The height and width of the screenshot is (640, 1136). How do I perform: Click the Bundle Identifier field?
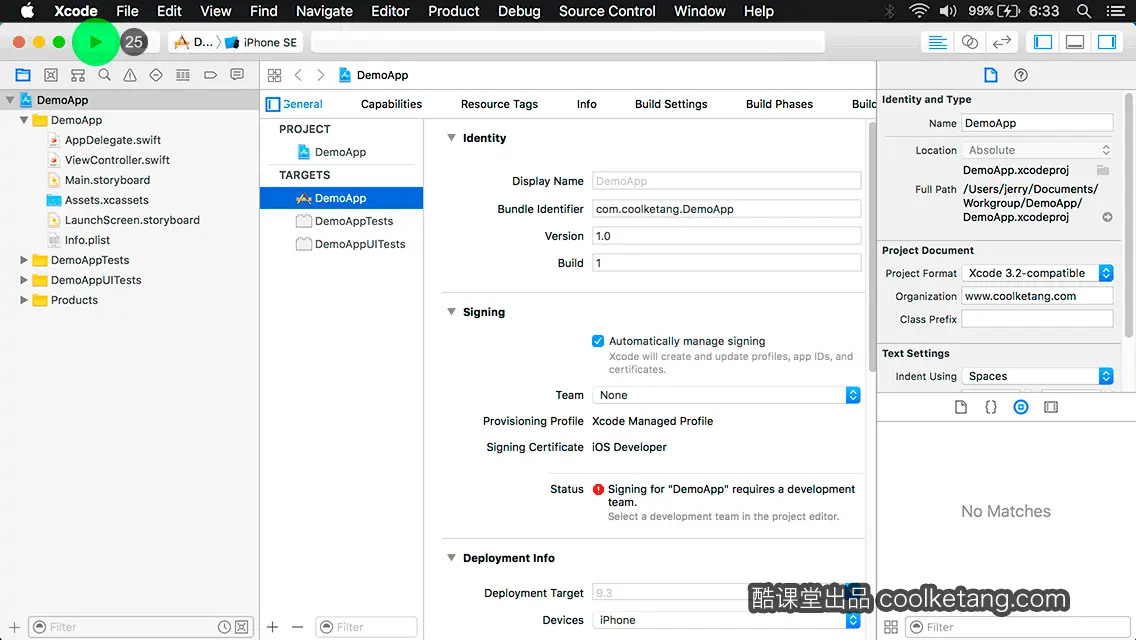tap(726, 209)
